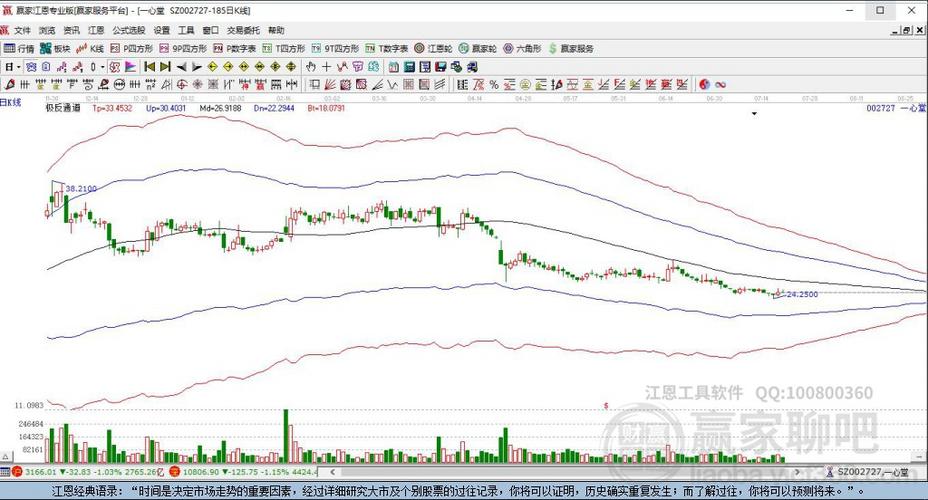Click the yin-yang red circle icon
The width and height of the screenshot is (928, 500).
click(x=704, y=85)
